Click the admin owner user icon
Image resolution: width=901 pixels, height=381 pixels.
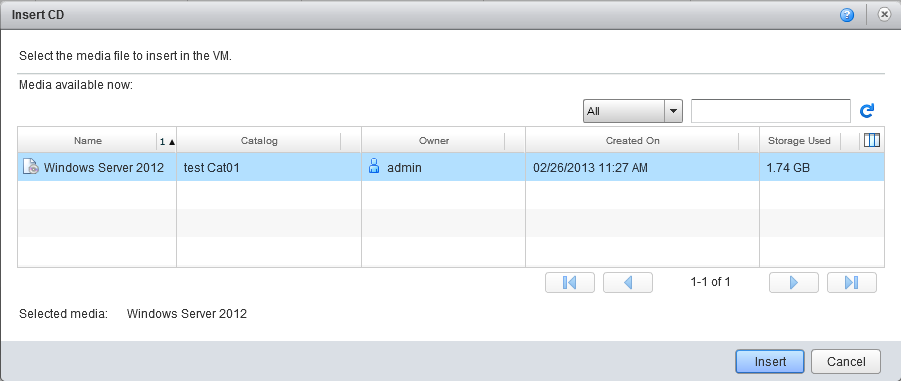point(374,167)
